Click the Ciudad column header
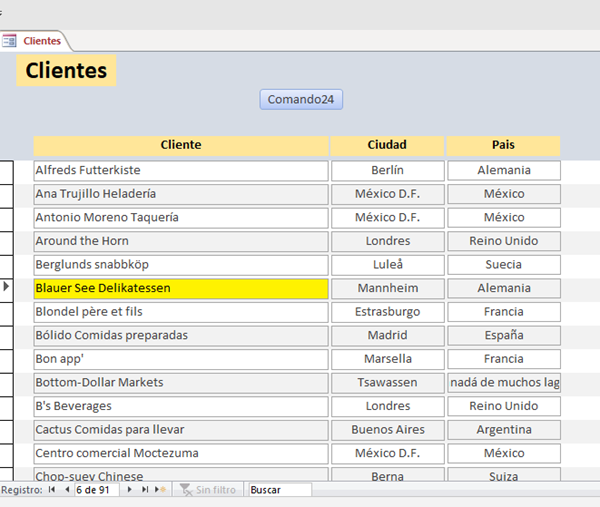The image size is (600, 507). tap(387, 145)
